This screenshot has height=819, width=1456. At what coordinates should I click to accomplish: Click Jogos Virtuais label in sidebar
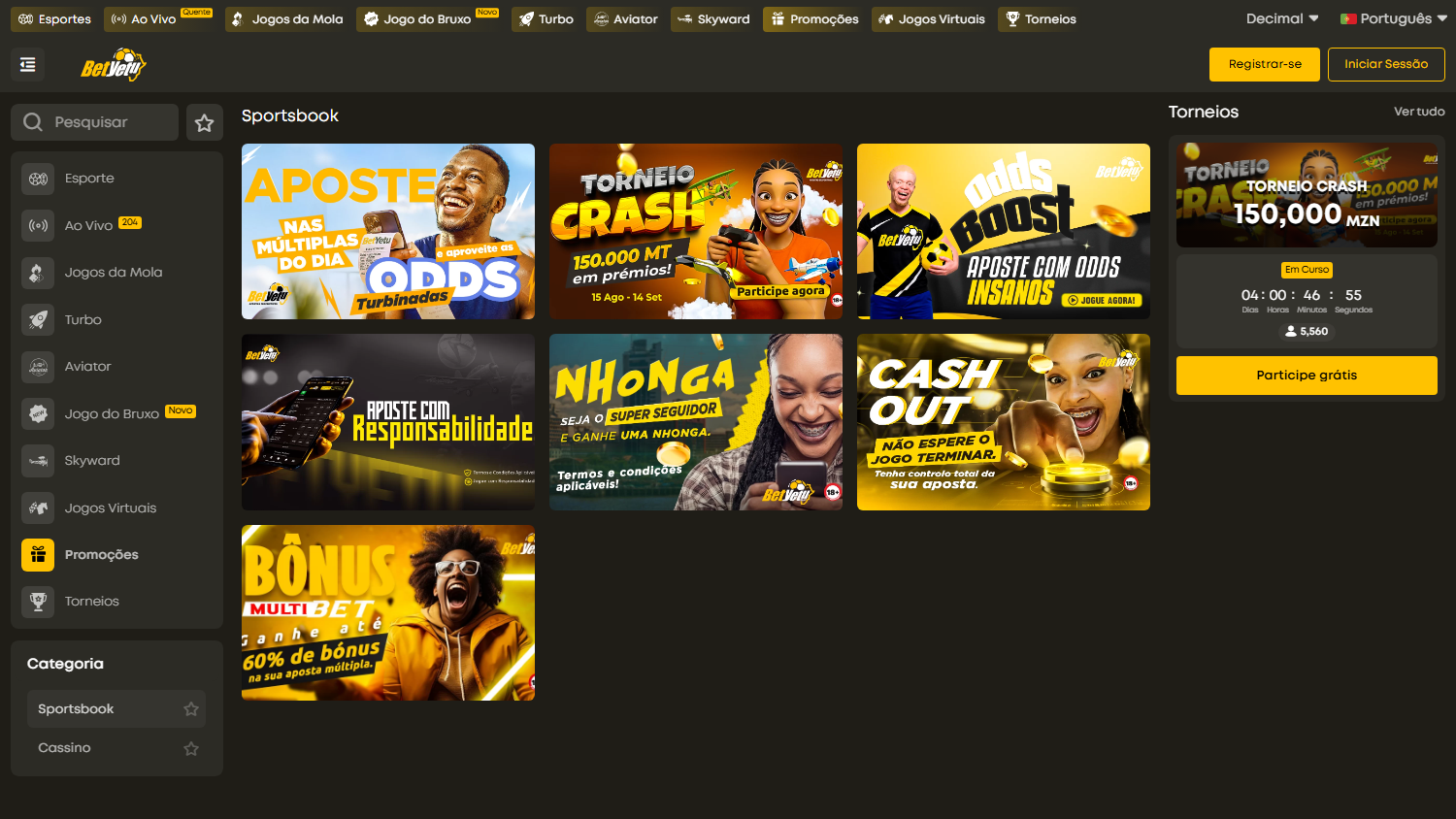[111, 508]
